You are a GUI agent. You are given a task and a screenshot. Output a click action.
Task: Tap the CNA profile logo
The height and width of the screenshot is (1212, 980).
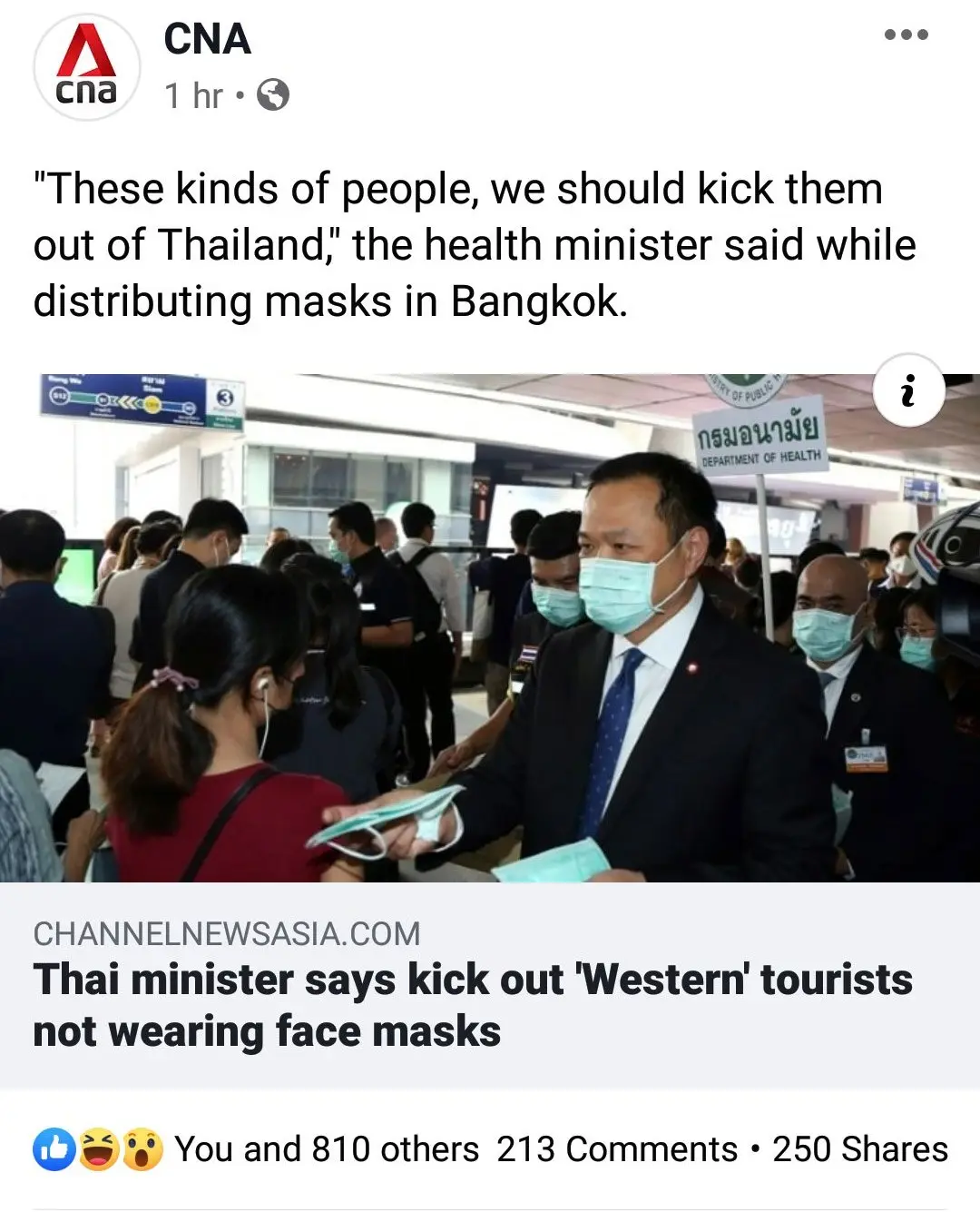[x=86, y=67]
